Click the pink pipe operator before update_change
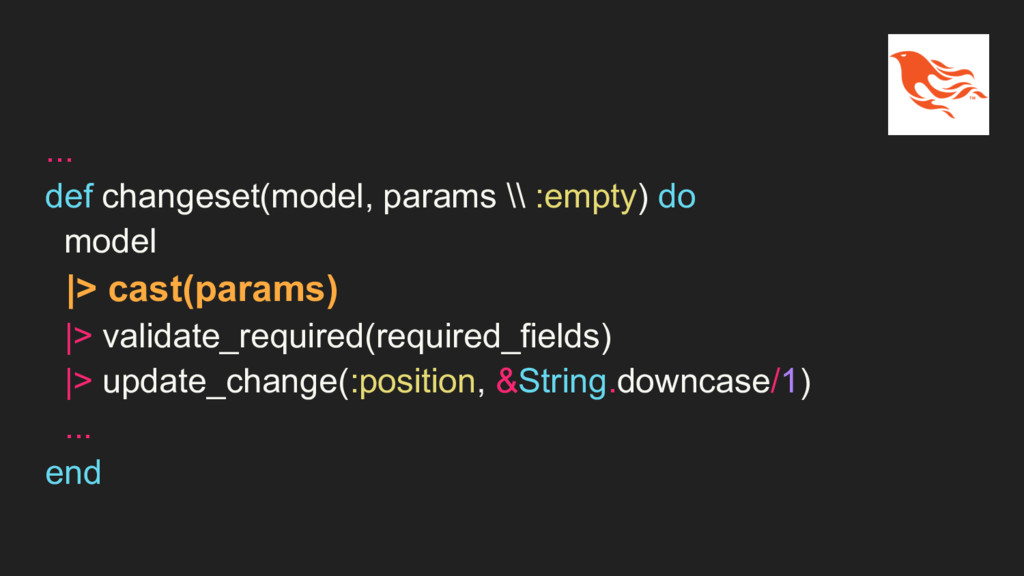Screen dimensions: 1024x576 click(79, 383)
